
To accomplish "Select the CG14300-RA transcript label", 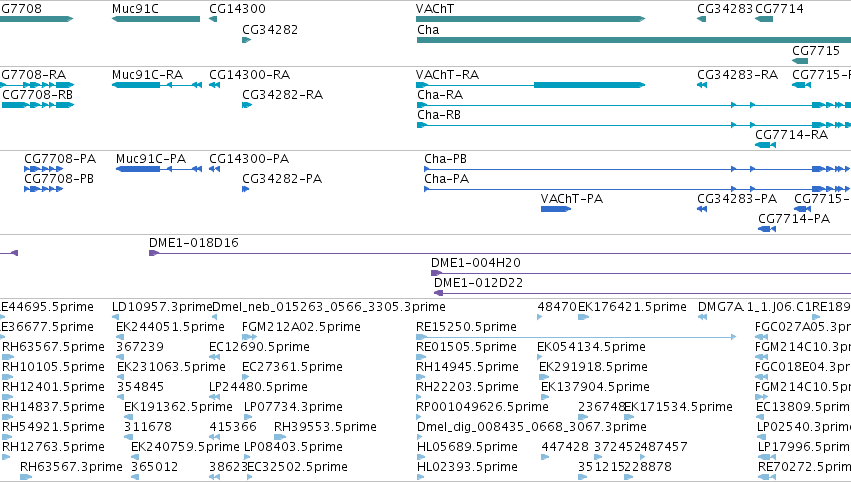I will point(250,74).
